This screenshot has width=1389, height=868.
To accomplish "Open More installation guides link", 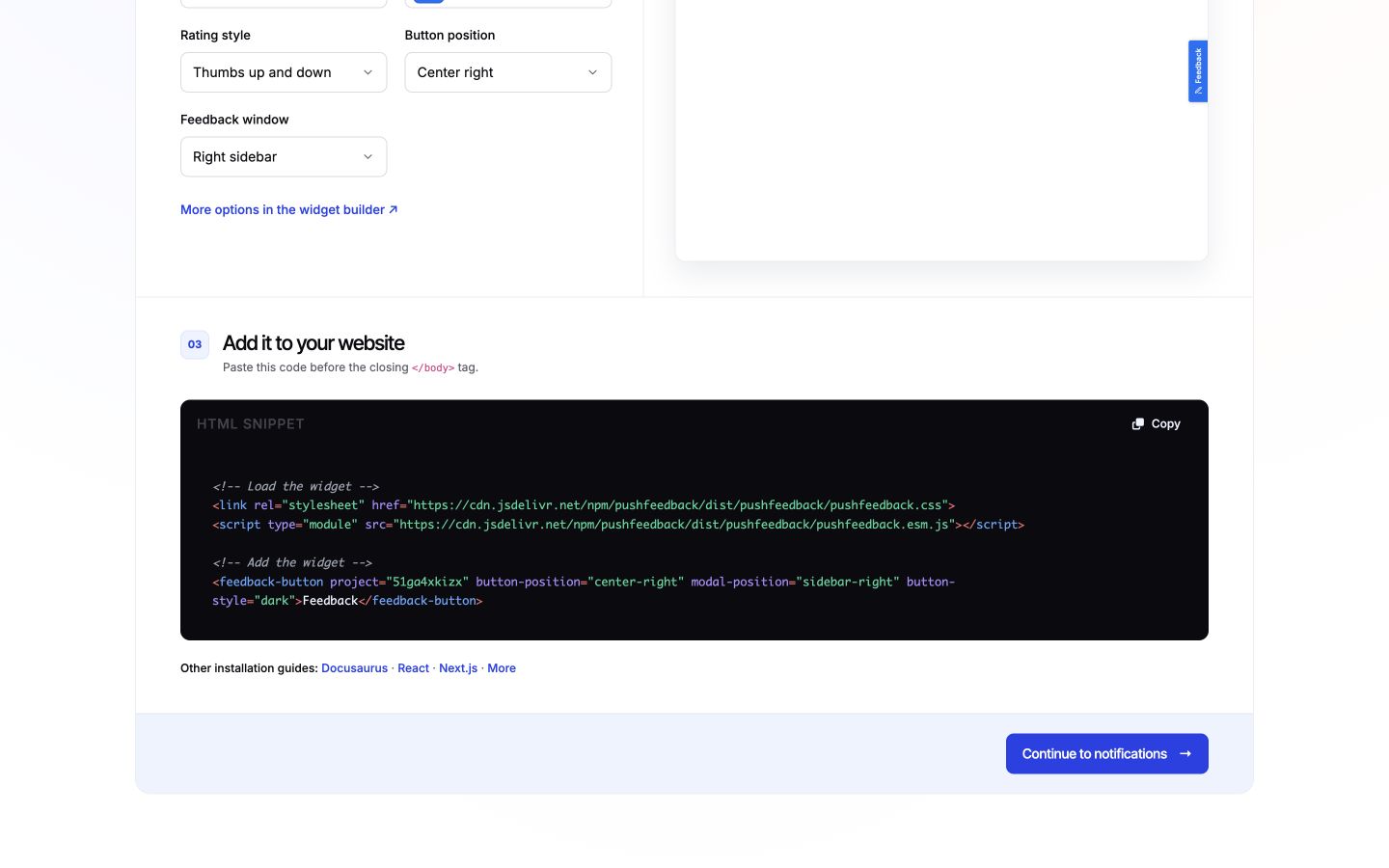I will 502,667.
